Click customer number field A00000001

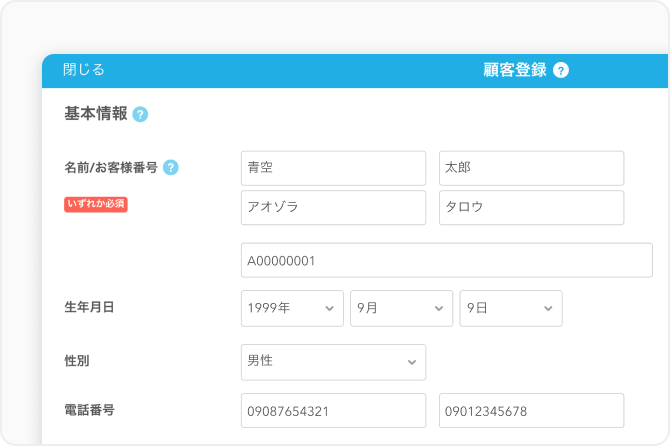click(x=446, y=260)
